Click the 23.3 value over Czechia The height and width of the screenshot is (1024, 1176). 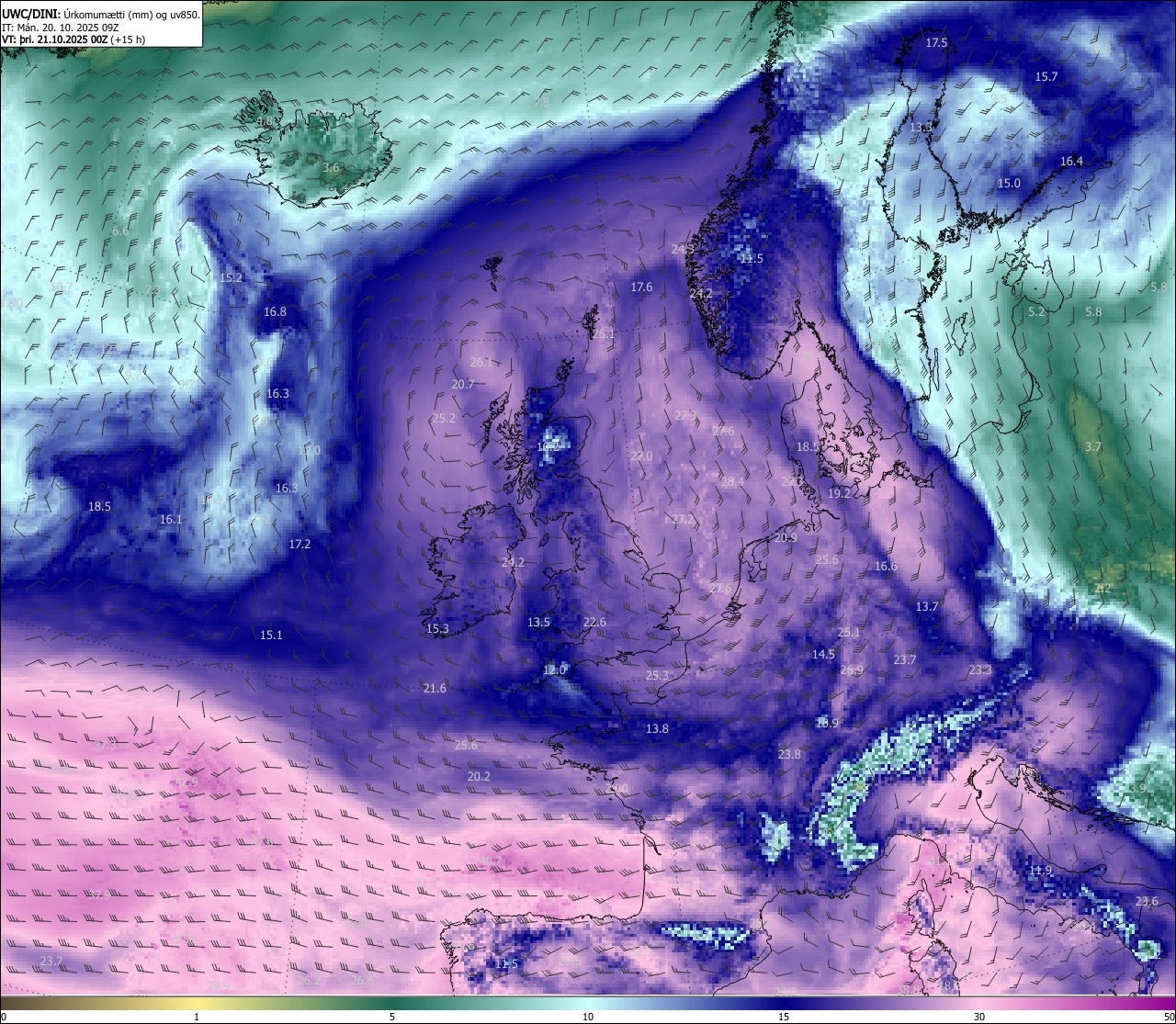(980, 670)
